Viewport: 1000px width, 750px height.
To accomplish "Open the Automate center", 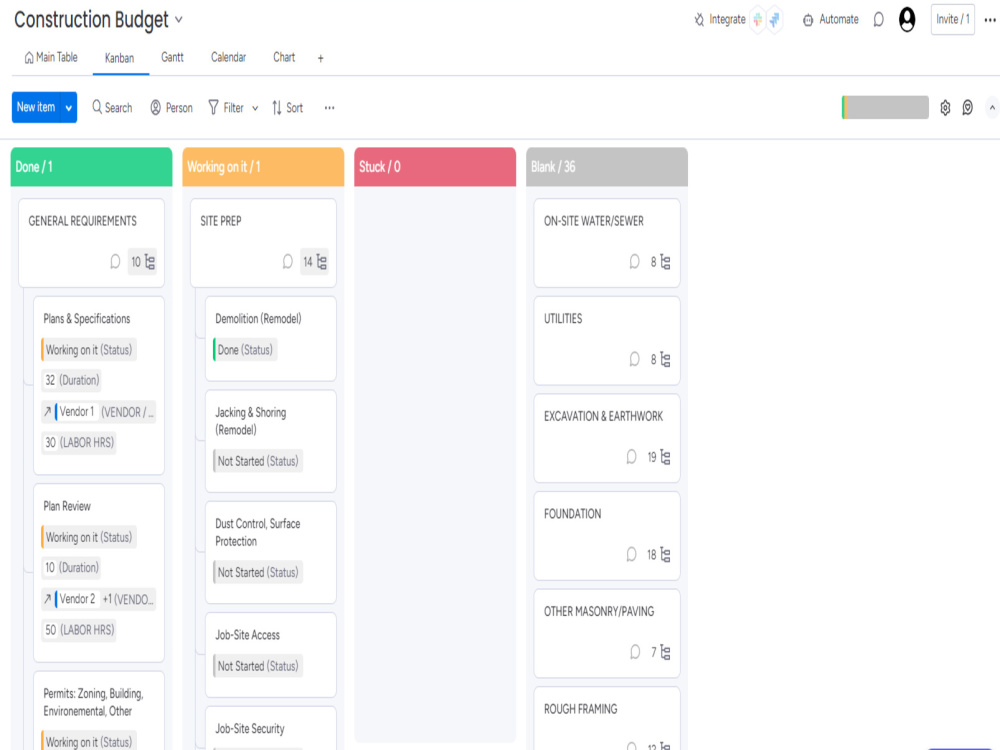I will [830, 20].
